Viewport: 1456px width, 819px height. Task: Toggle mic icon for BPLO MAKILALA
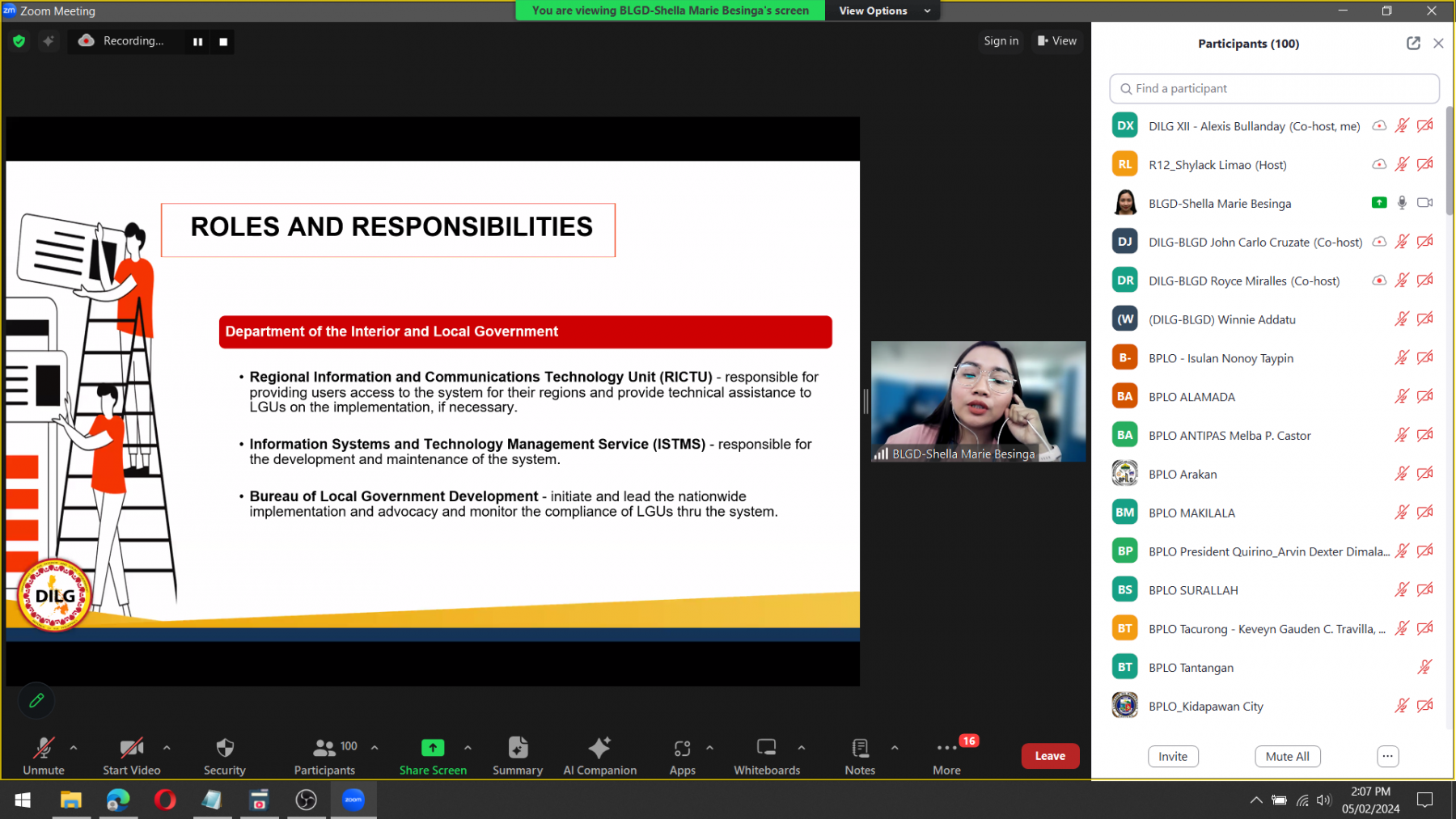pyautogui.click(x=1402, y=513)
